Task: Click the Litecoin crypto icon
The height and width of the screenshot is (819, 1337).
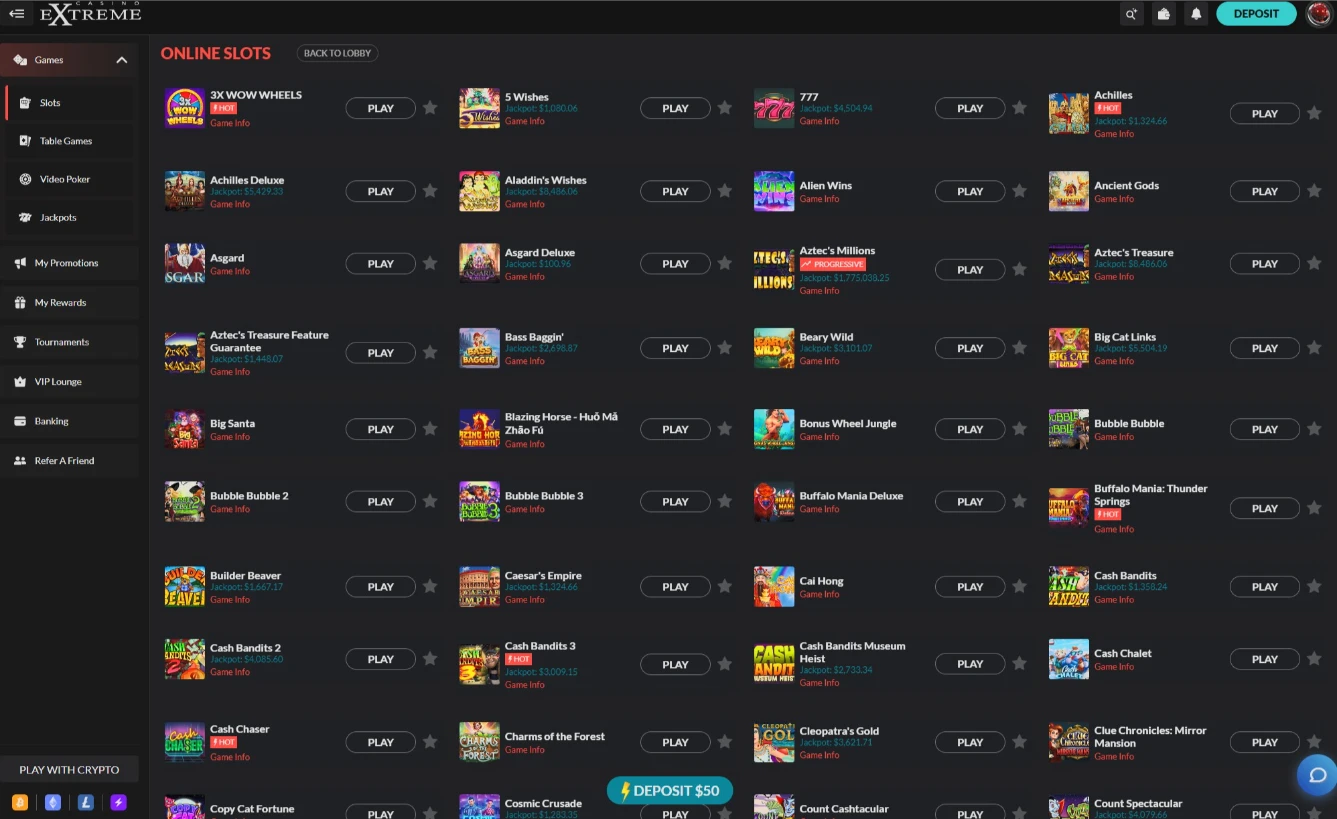Action: [x=85, y=802]
